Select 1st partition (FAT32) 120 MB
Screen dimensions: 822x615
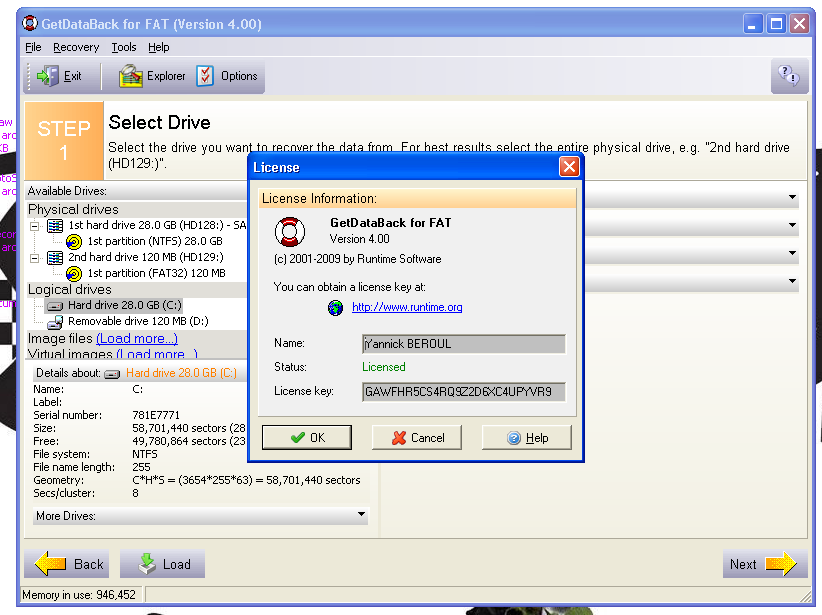(x=156, y=274)
